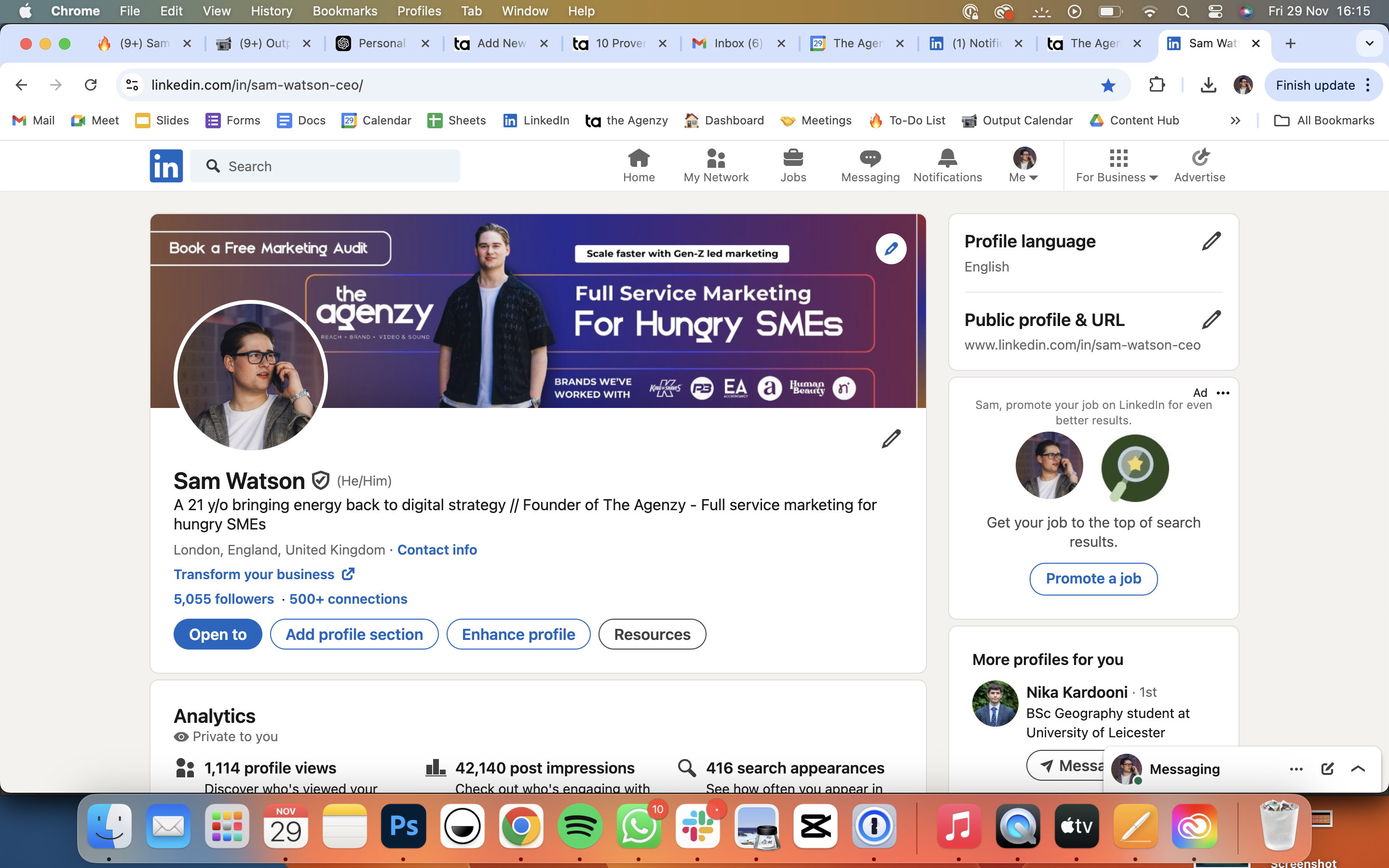The width and height of the screenshot is (1389, 868).
Task: Open Nika Kardooni's profile name
Action: pos(1076,692)
